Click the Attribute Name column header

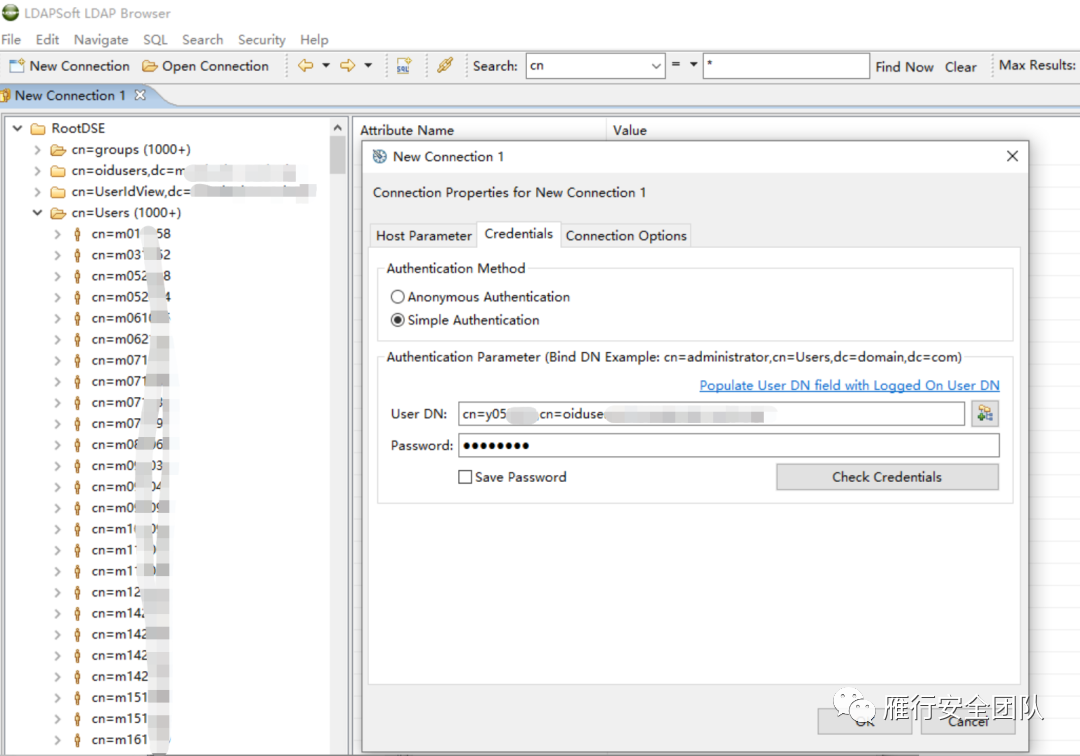[407, 130]
